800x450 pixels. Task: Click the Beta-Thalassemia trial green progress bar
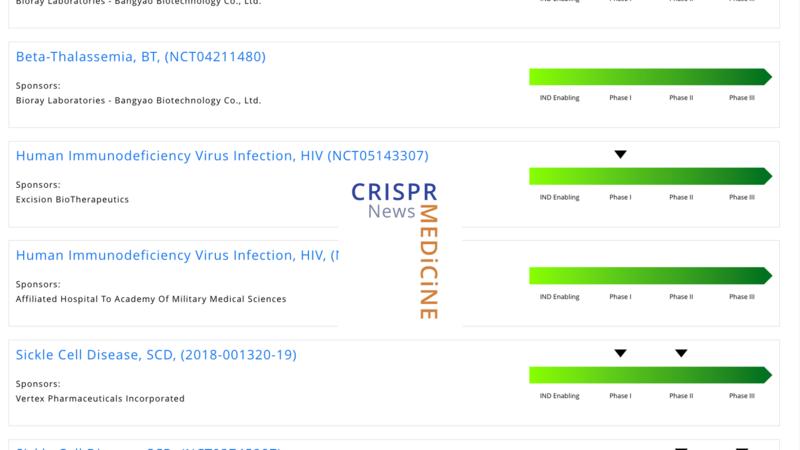coord(650,77)
